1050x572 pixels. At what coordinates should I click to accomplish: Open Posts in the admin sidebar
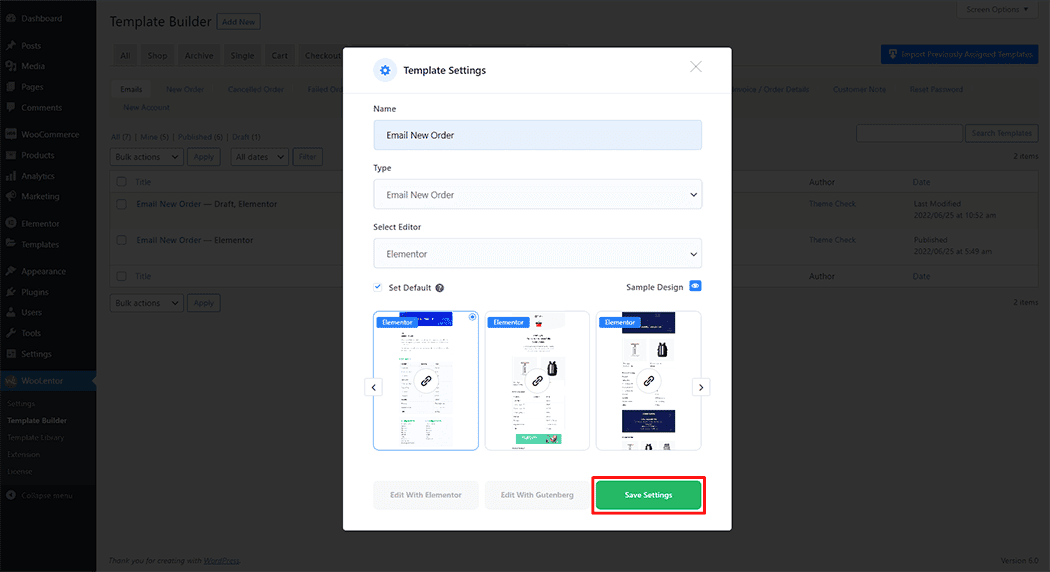click(33, 46)
